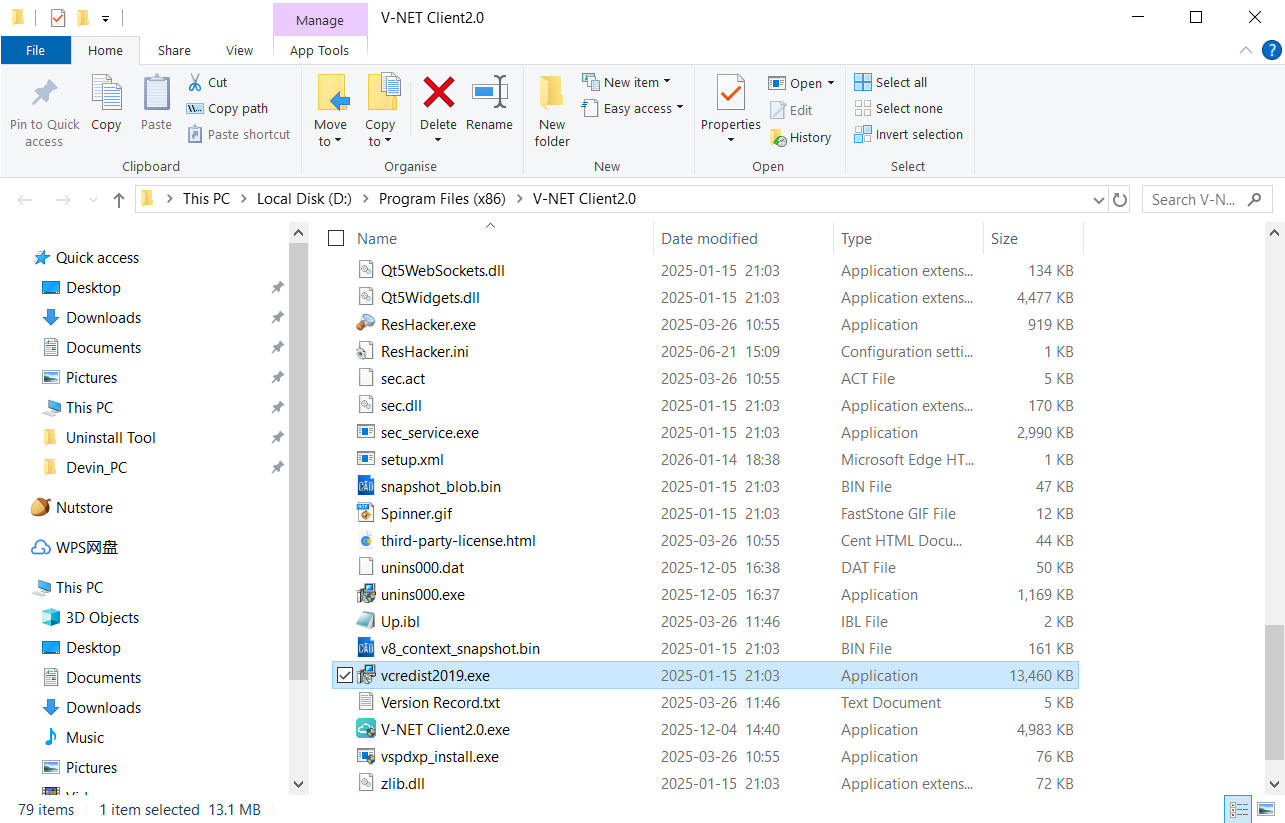Open ResHacker.exe in the file list
1285x823 pixels.
(428, 325)
